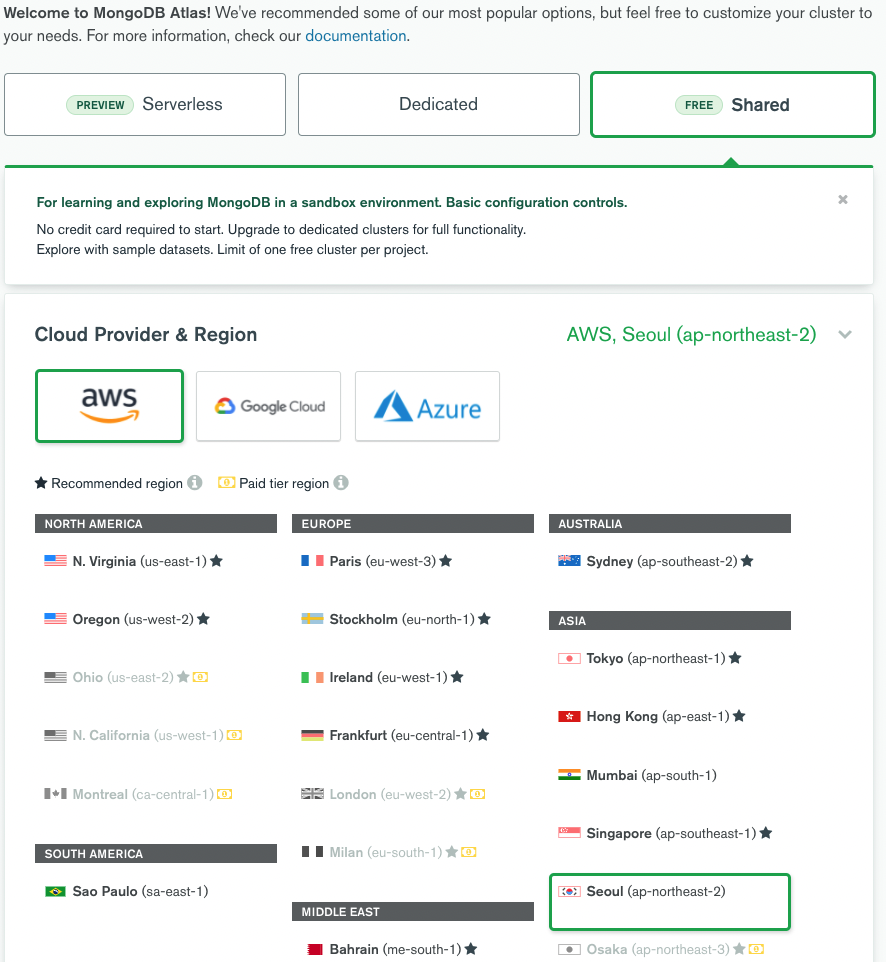This screenshot has height=962, width=886.
Task: Click the Cloud Provider & Region heading
Action: pyautogui.click(x=146, y=334)
